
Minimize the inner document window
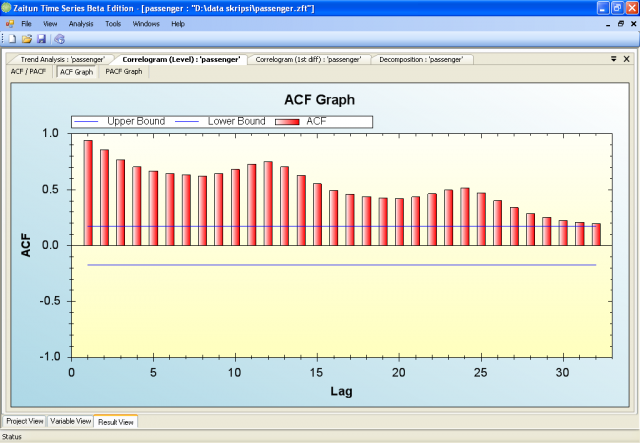pyautogui.click(x=606, y=22)
